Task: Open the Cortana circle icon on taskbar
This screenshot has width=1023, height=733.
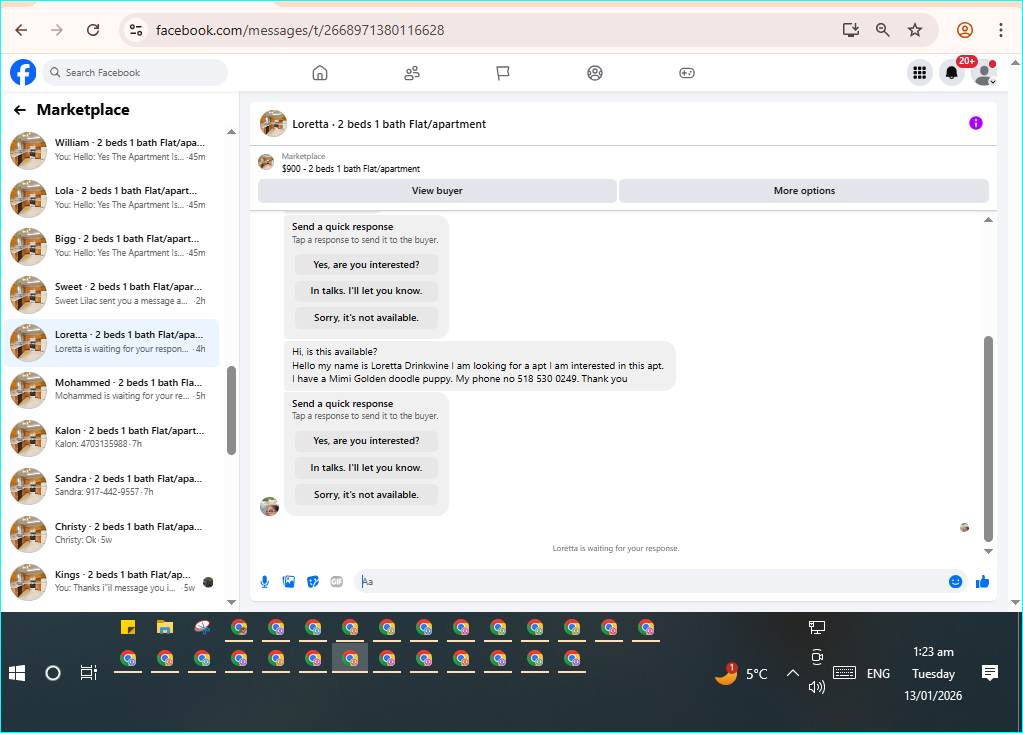Action: [x=53, y=673]
